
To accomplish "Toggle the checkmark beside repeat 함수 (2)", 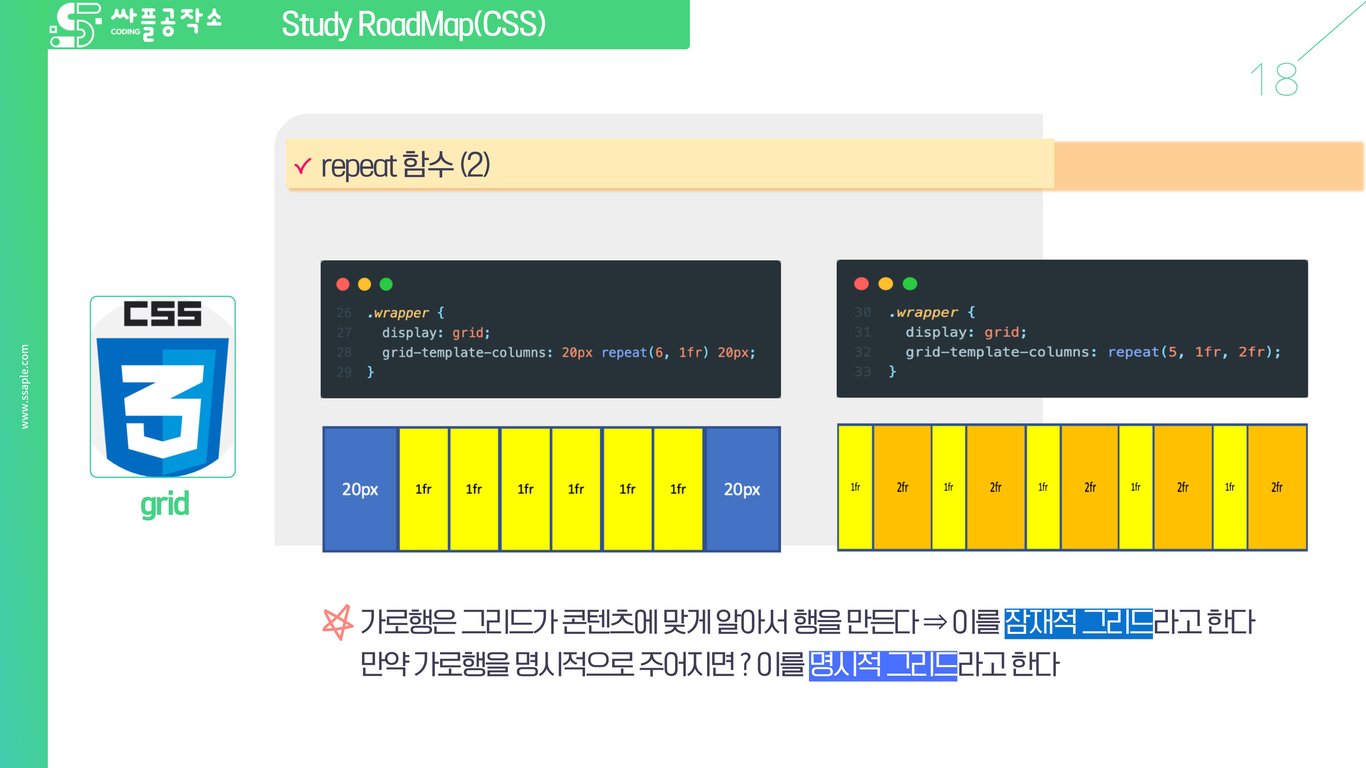I will point(303,164).
